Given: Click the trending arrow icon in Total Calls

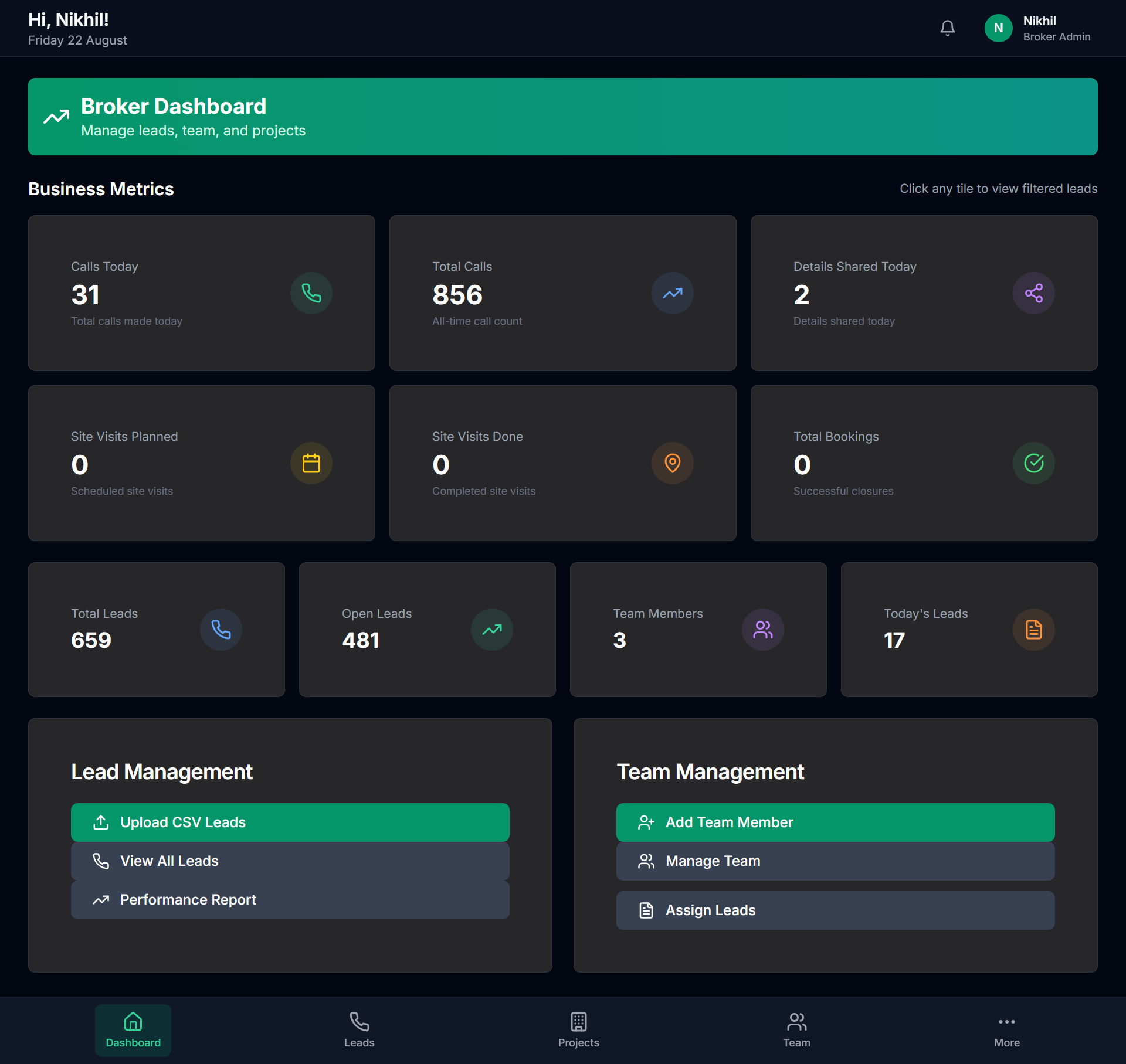Looking at the screenshot, I should 672,293.
